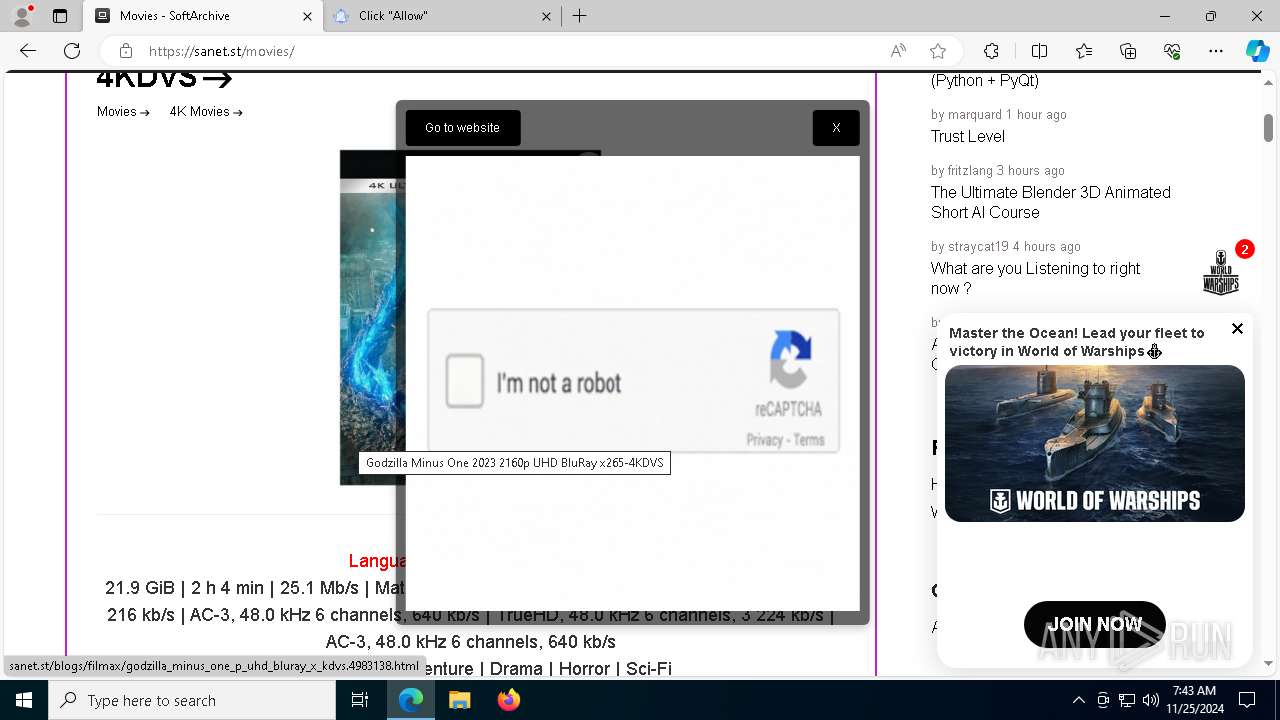This screenshot has width=1280, height=720.
Task: Open a new browser tab
Action: 579,16
